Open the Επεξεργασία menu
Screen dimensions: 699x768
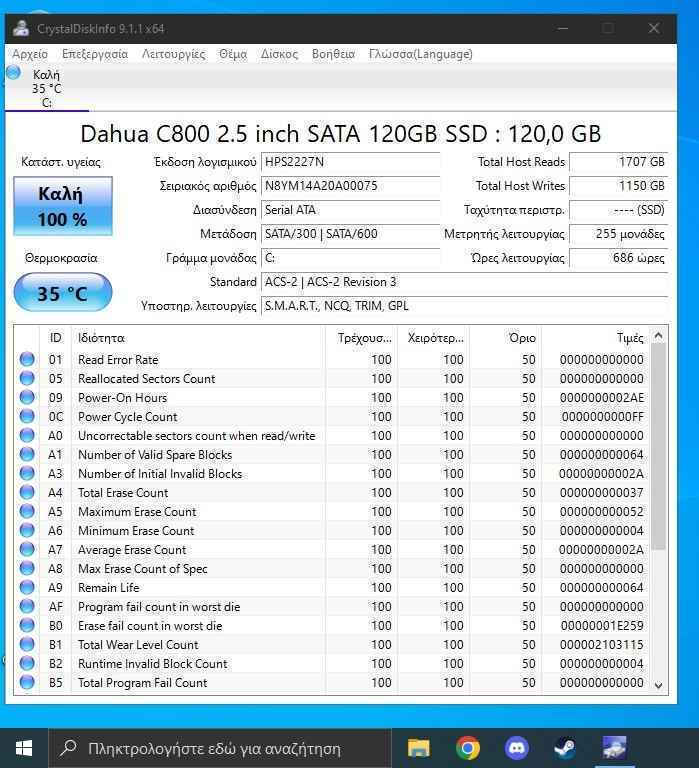point(95,54)
